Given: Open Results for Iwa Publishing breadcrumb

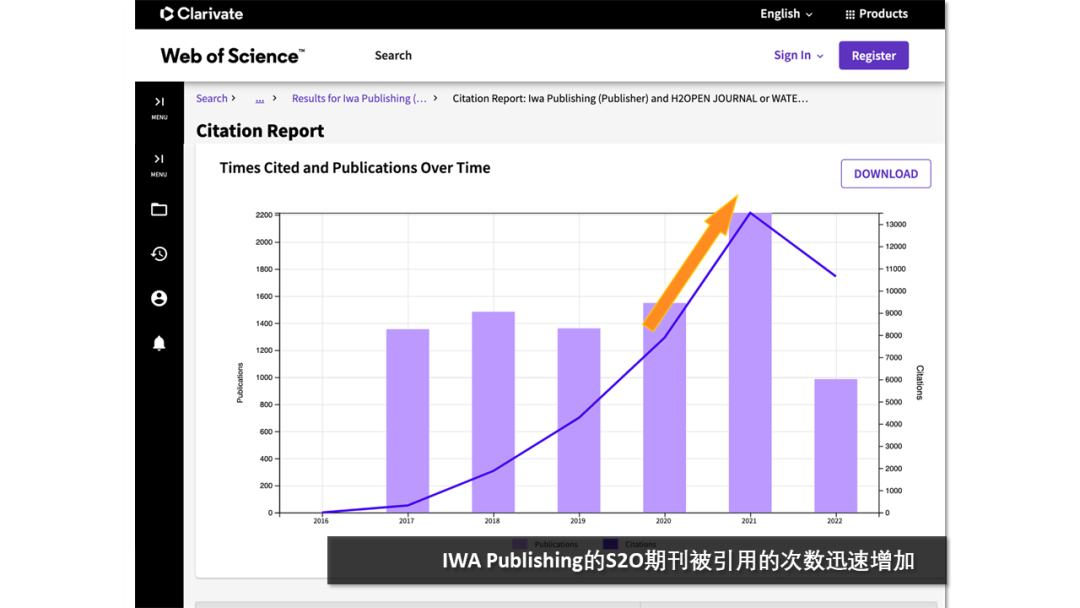Looking at the screenshot, I should point(359,98).
